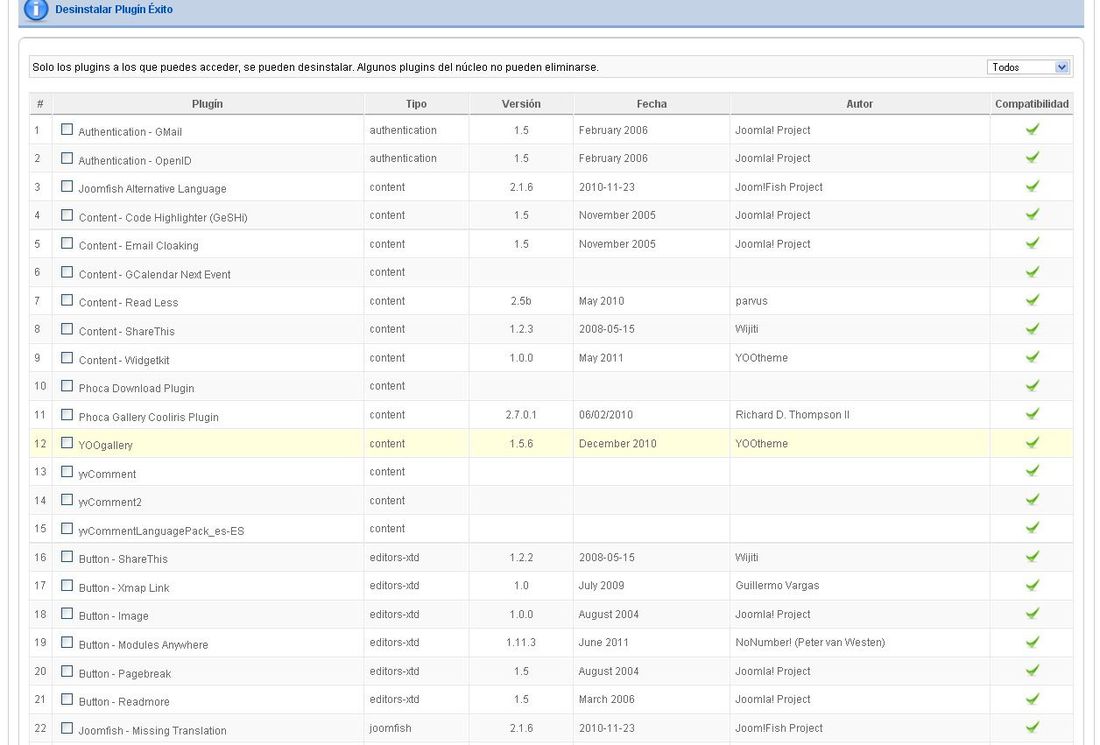This screenshot has height=745, width=1100.
Task: Click compatibility checkmark for Content - Widgetkit
Action: pos(1032,357)
